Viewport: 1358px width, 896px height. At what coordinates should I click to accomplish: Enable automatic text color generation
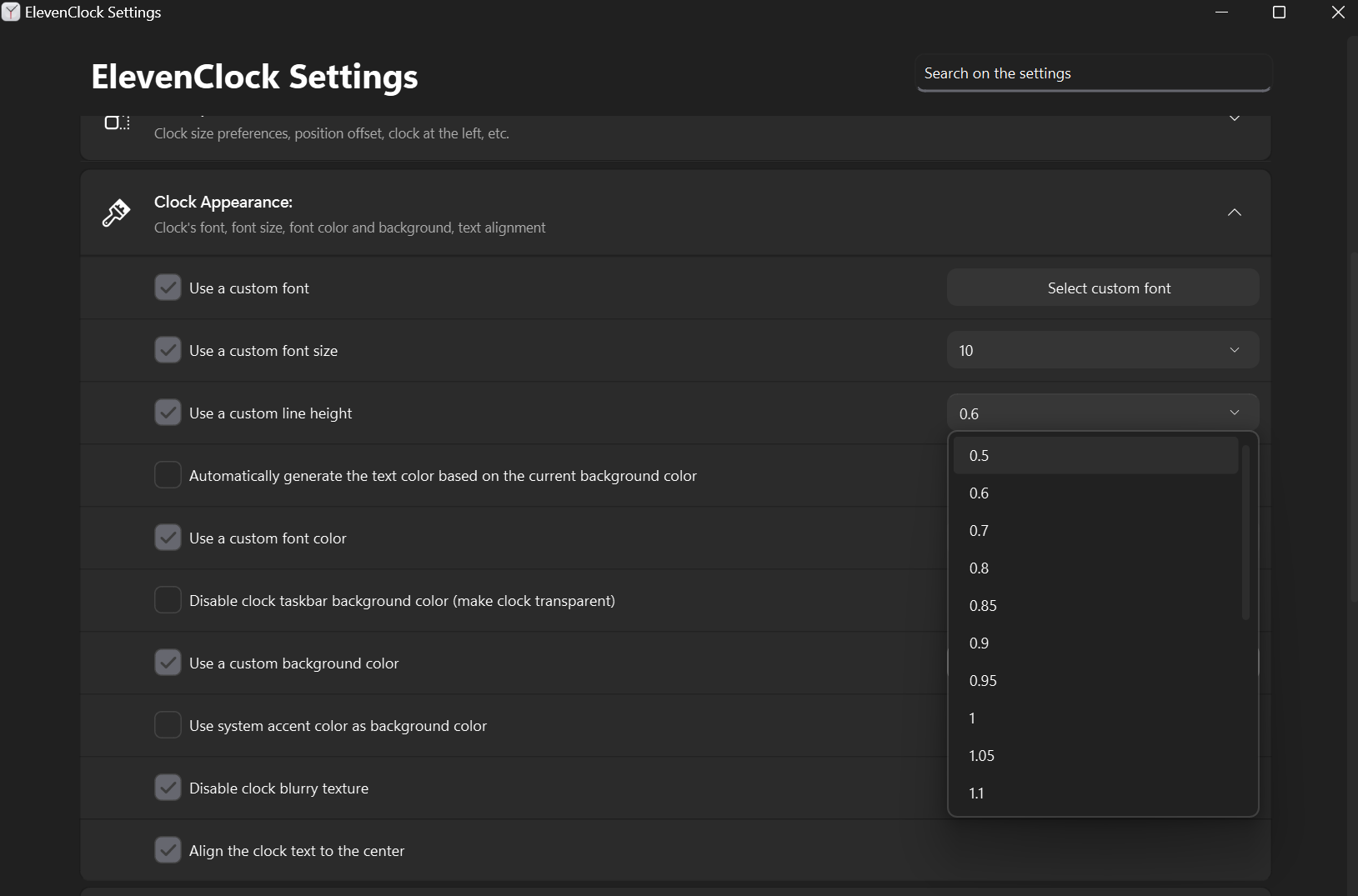pyautogui.click(x=168, y=474)
